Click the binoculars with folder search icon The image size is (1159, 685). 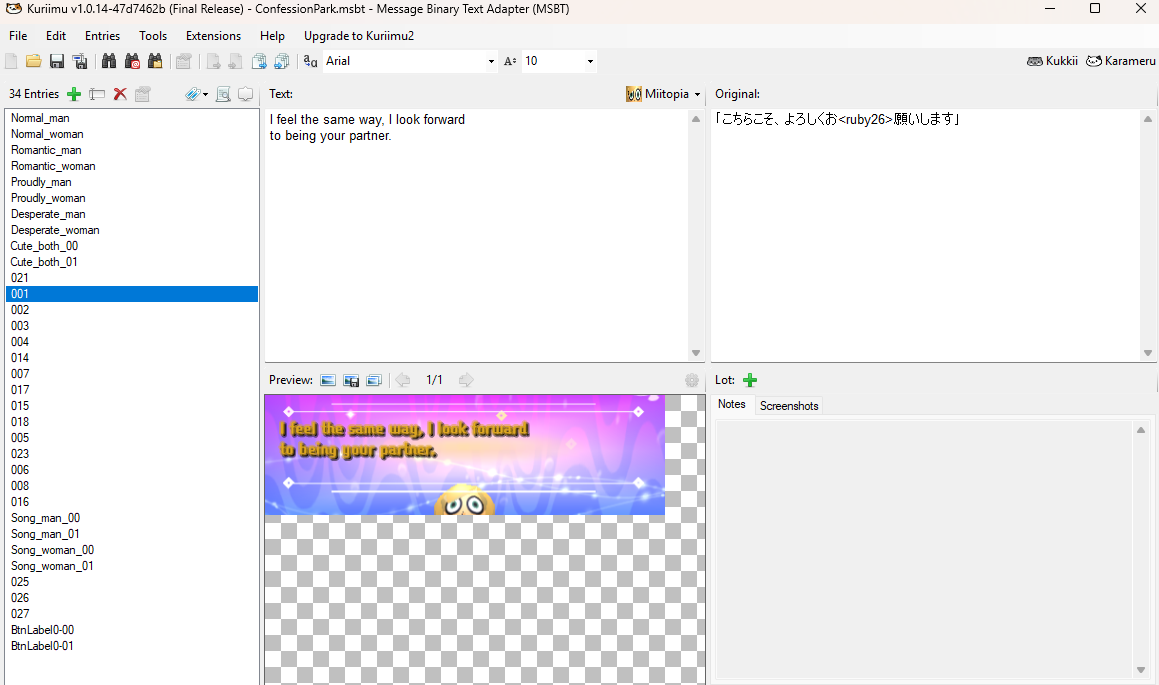(155, 61)
